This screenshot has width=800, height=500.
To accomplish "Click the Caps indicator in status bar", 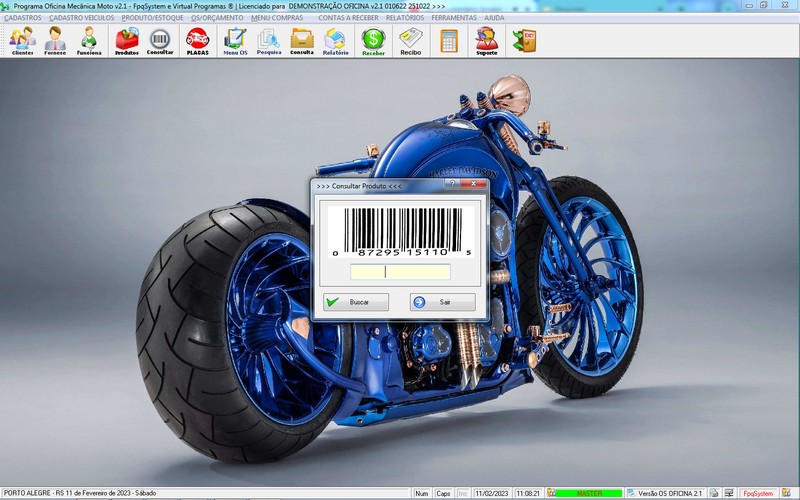I will pos(443,493).
